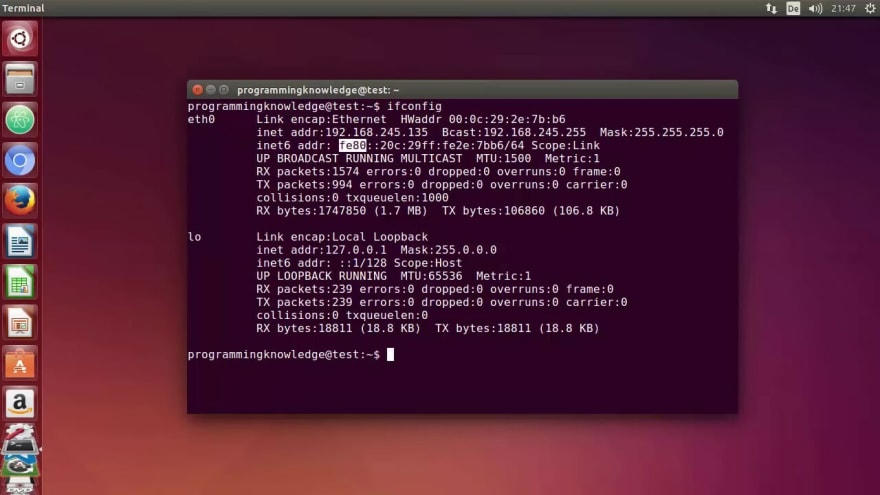Open the Atom editor launcher icon

point(20,120)
